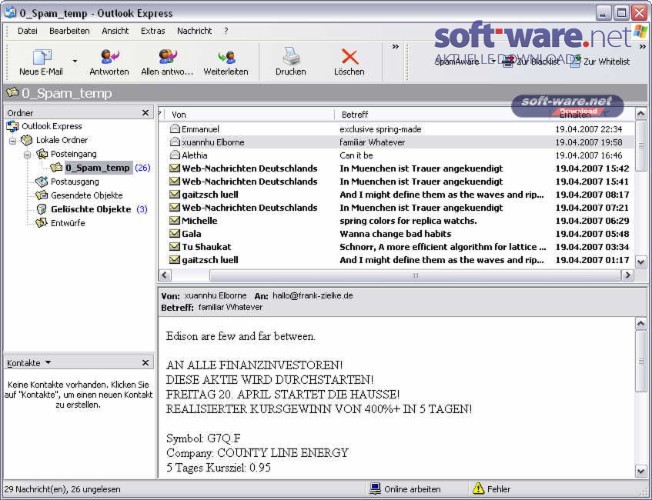This screenshot has height=500, width=652.
Task: Click the Zur Whitelist button
Action: 599,62
